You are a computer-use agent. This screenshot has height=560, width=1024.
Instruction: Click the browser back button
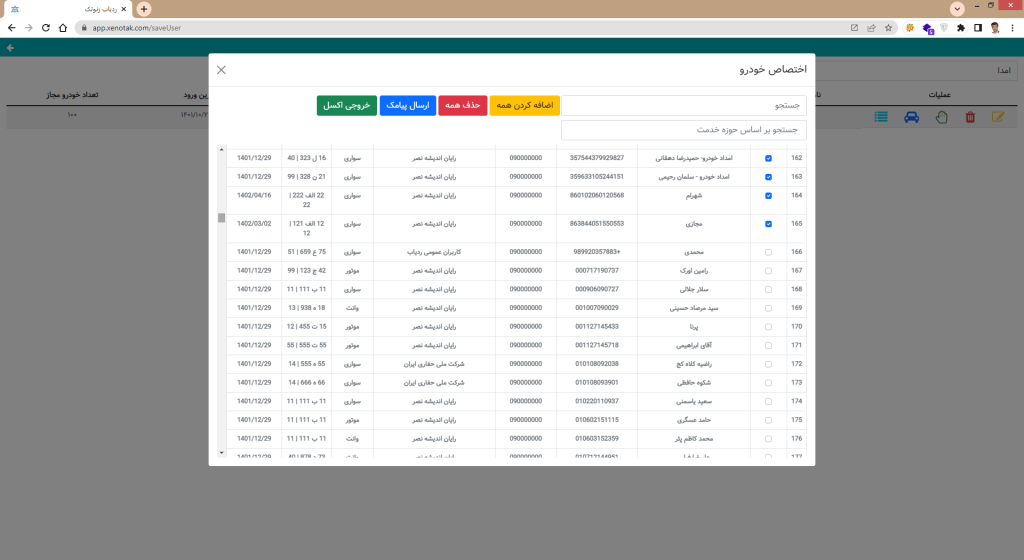pos(11,27)
